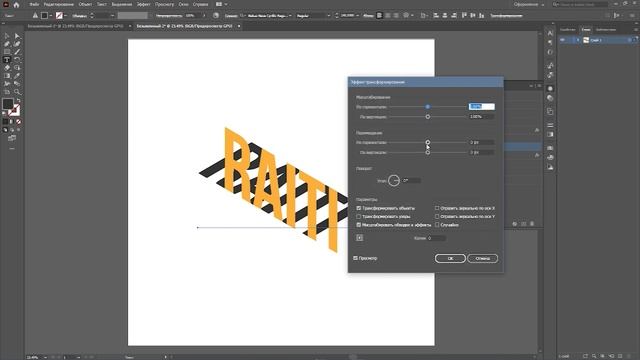Open the font size dropdown arrow
The image size is (640, 360).
358,16
